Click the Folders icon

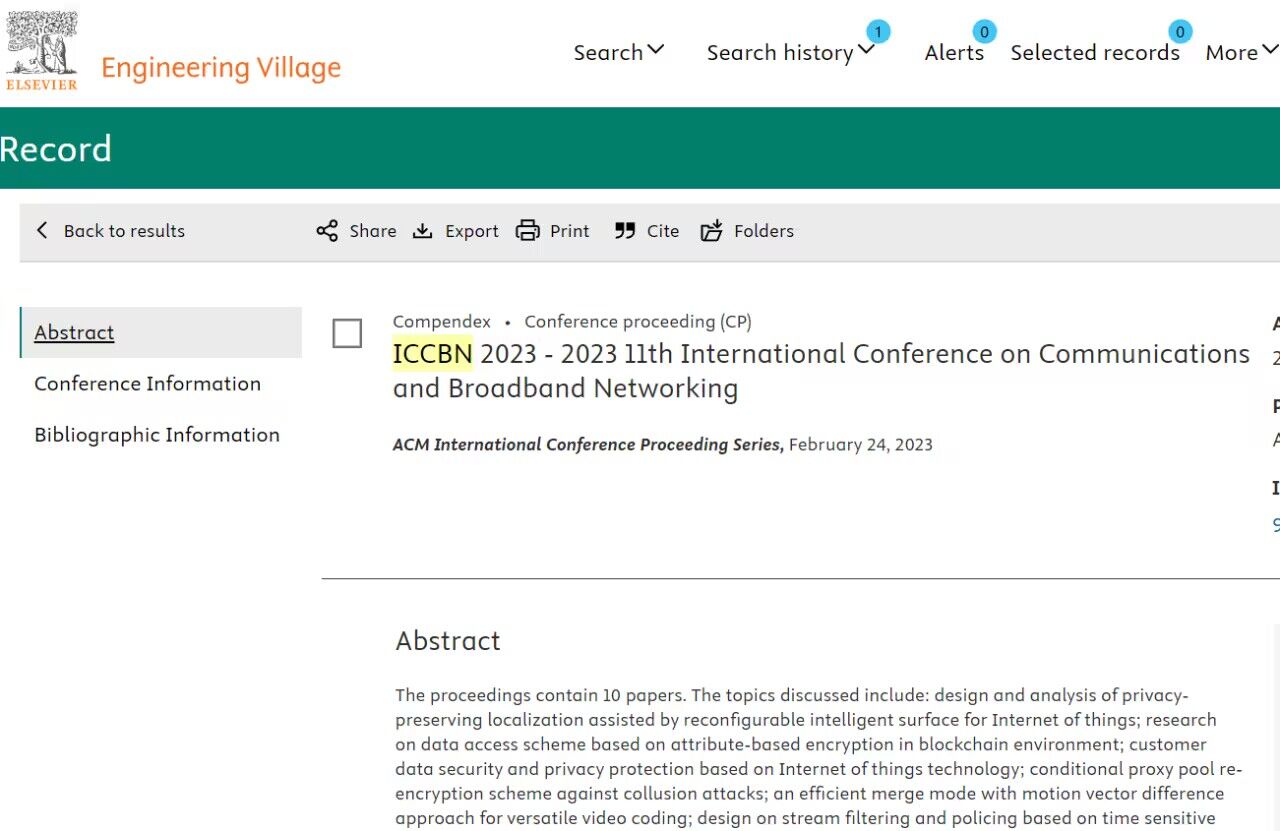point(711,231)
